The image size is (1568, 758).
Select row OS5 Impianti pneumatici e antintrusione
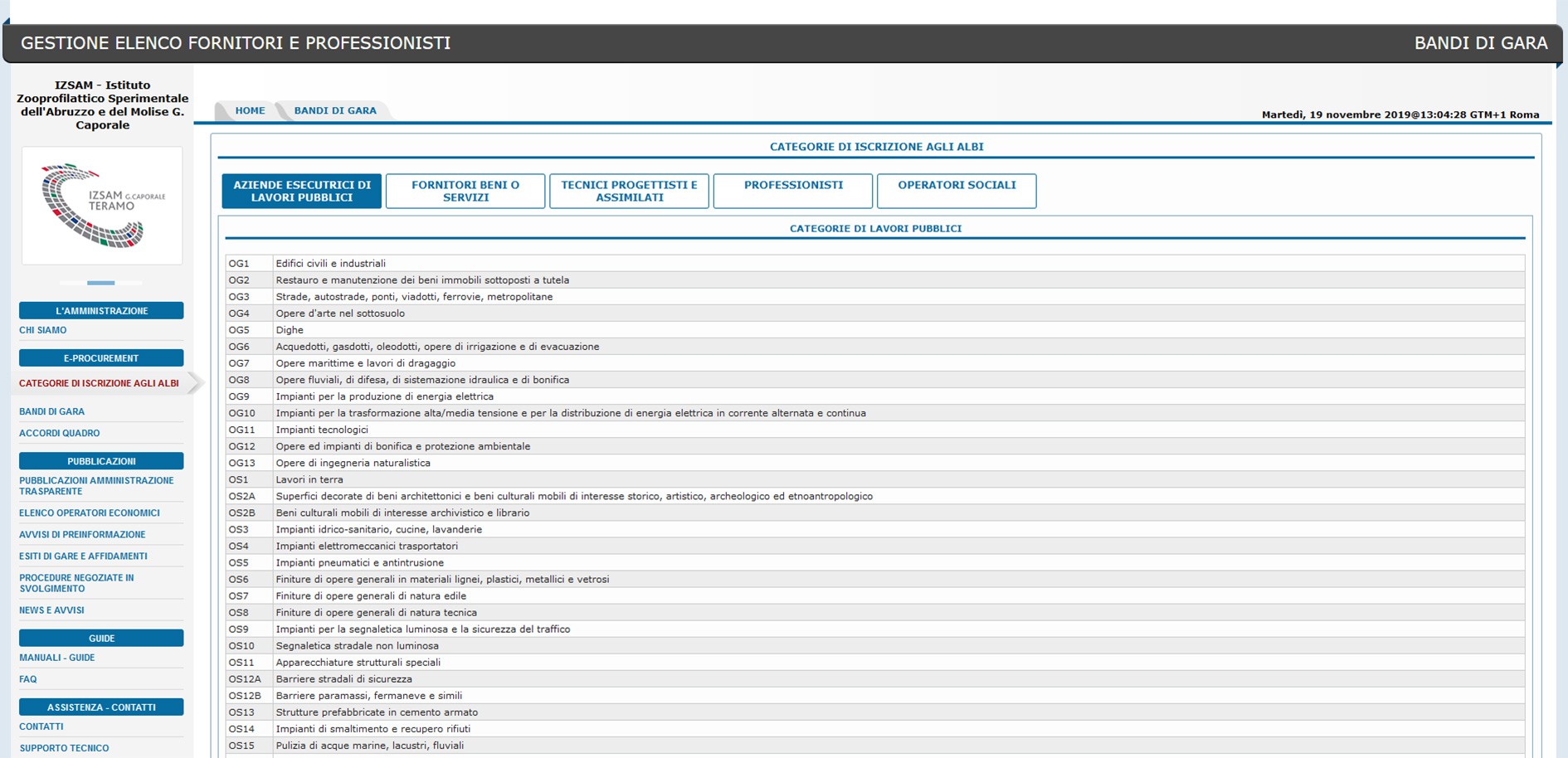875,561
